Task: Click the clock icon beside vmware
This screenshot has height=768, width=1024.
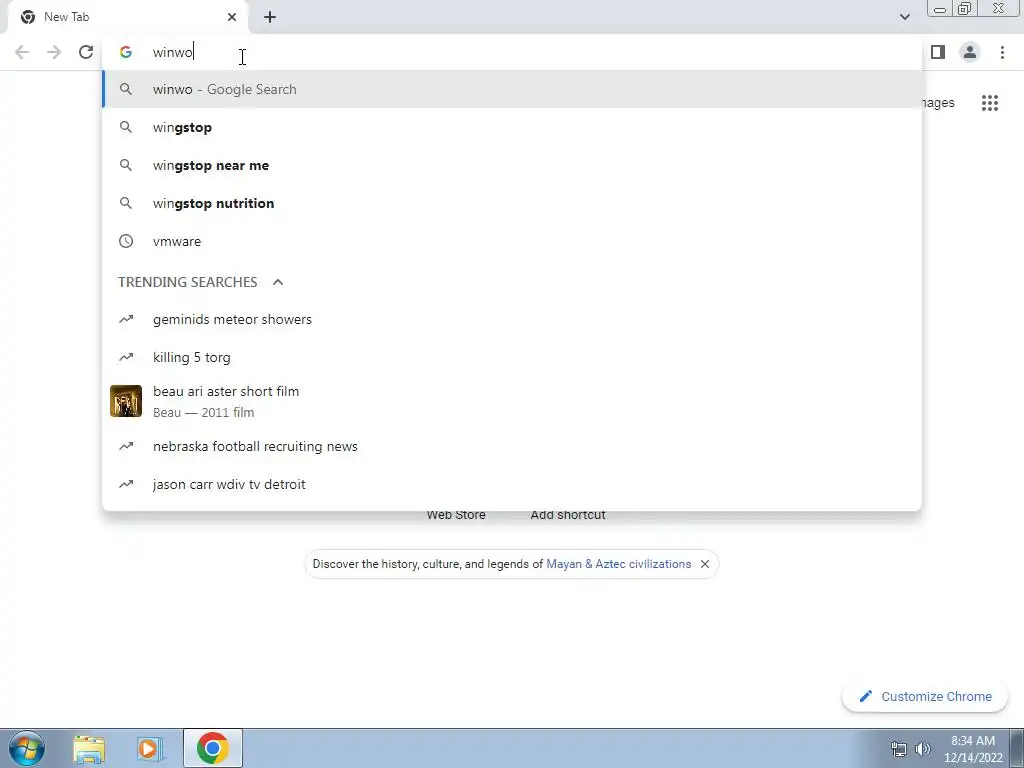Action: 126,241
